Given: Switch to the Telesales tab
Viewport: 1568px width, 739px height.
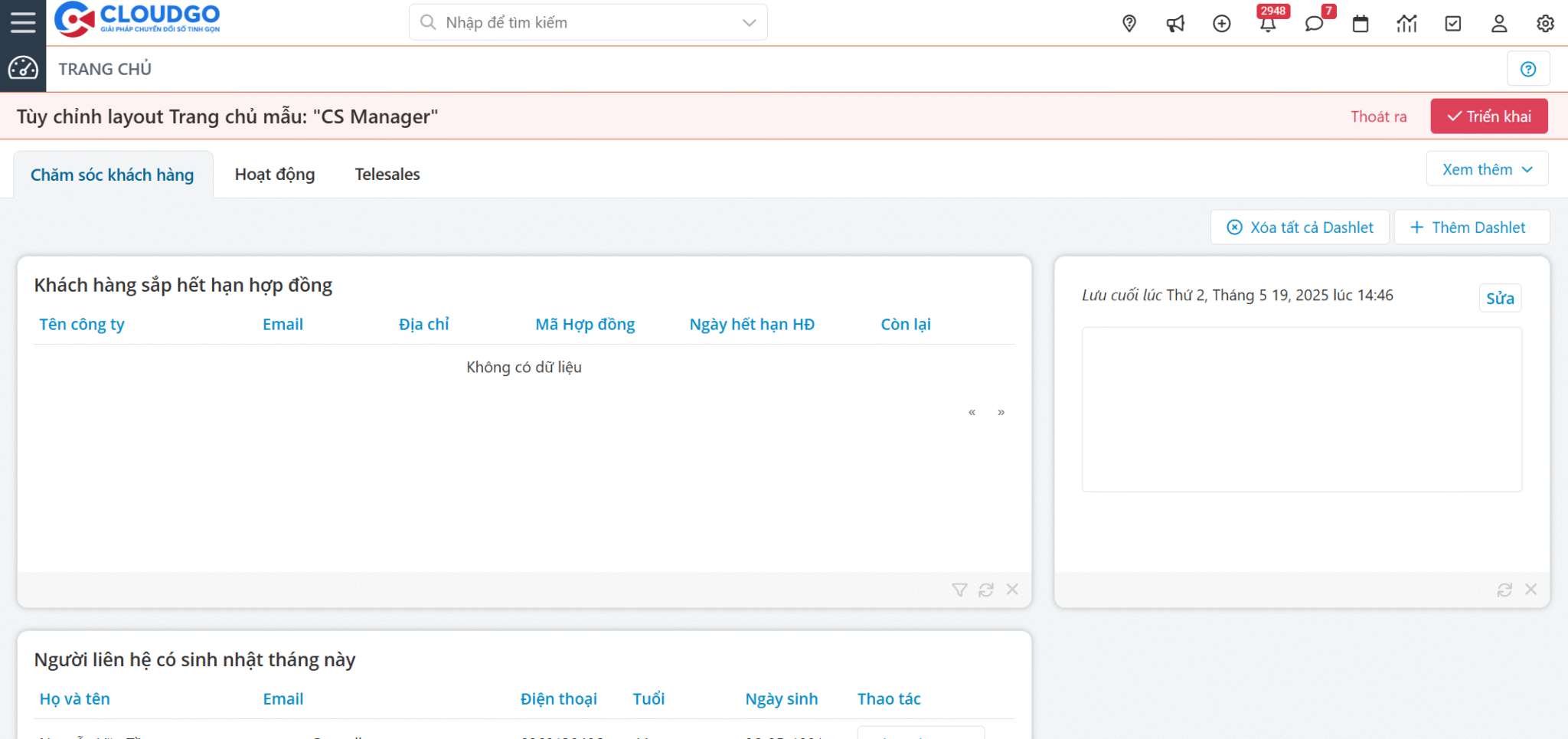Looking at the screenshot, I should point(387,175).
